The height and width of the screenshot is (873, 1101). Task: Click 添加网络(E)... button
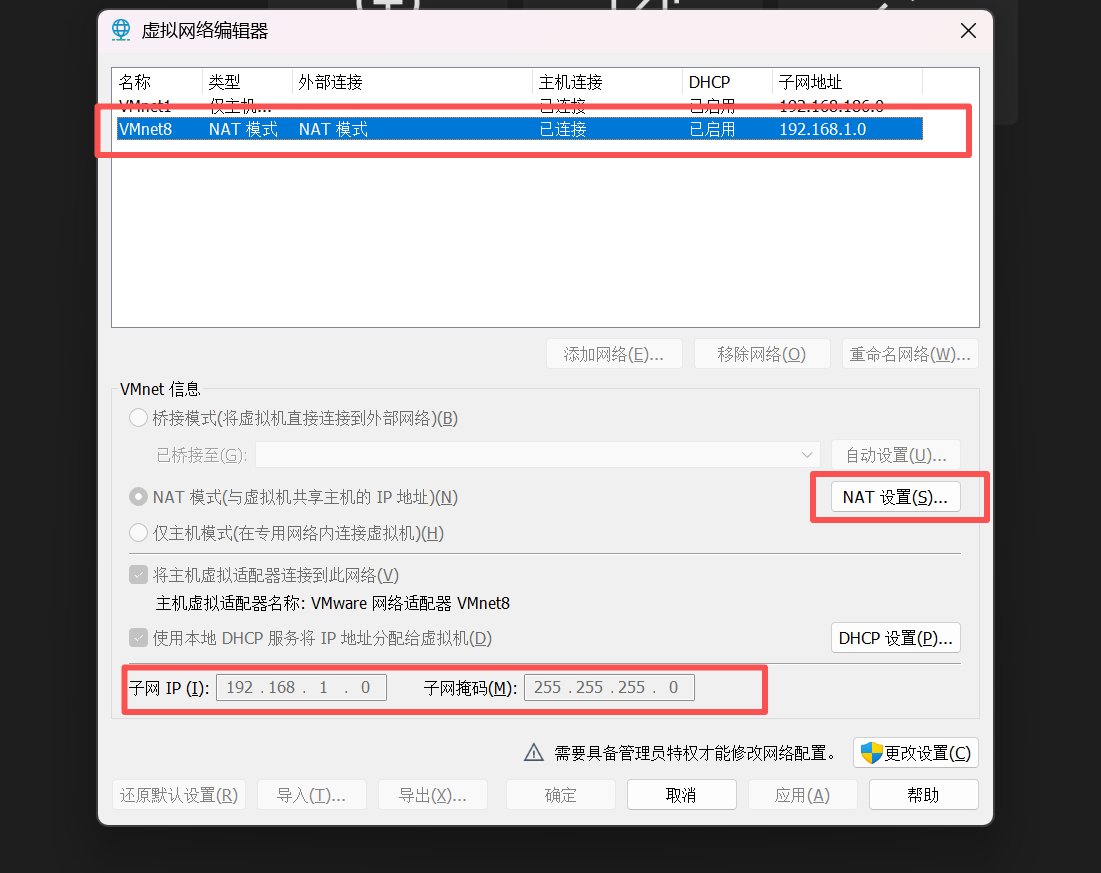[x=614, y=354]
